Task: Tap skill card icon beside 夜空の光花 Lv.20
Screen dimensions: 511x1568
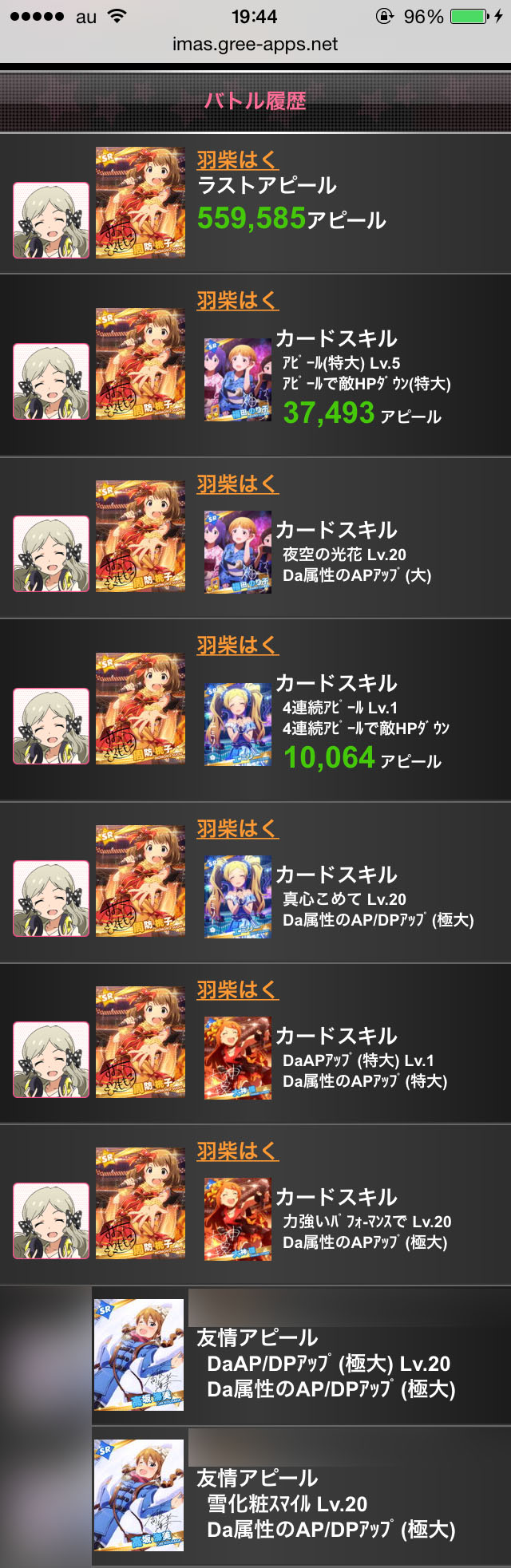Action: [238, 552]
